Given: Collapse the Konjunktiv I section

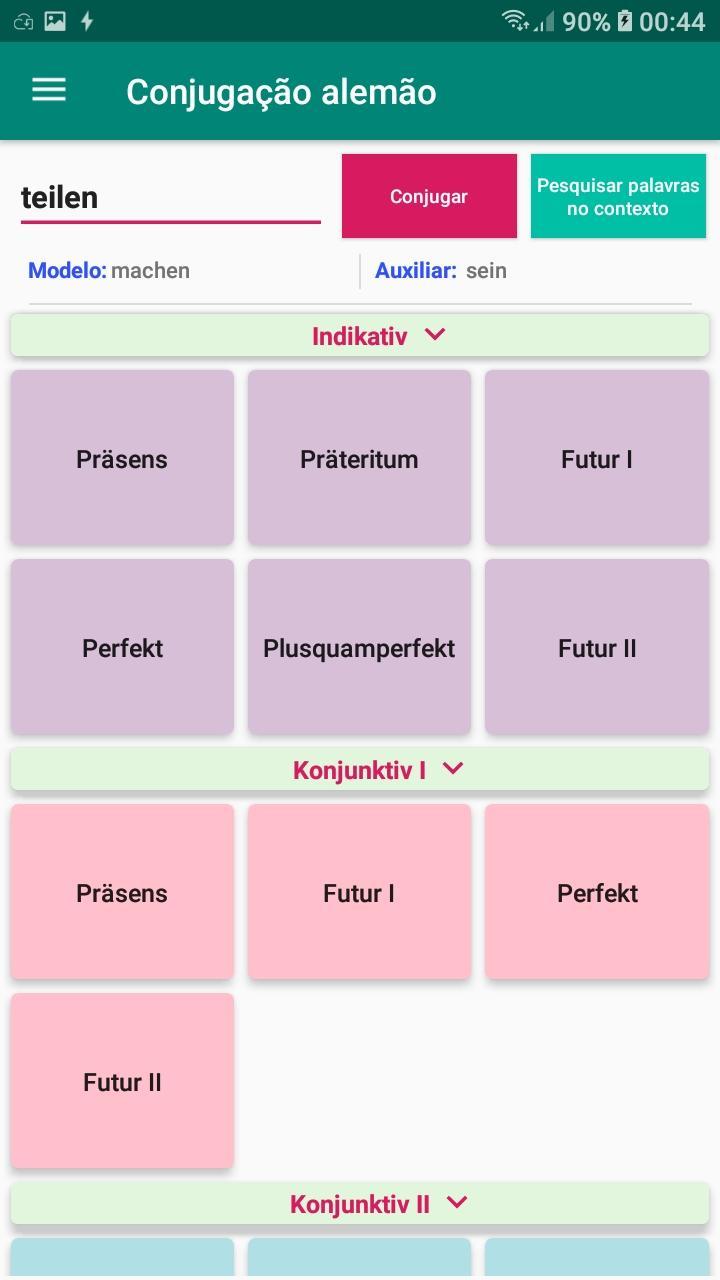Looking at the screenshot, I should click(x=360, y=769).
